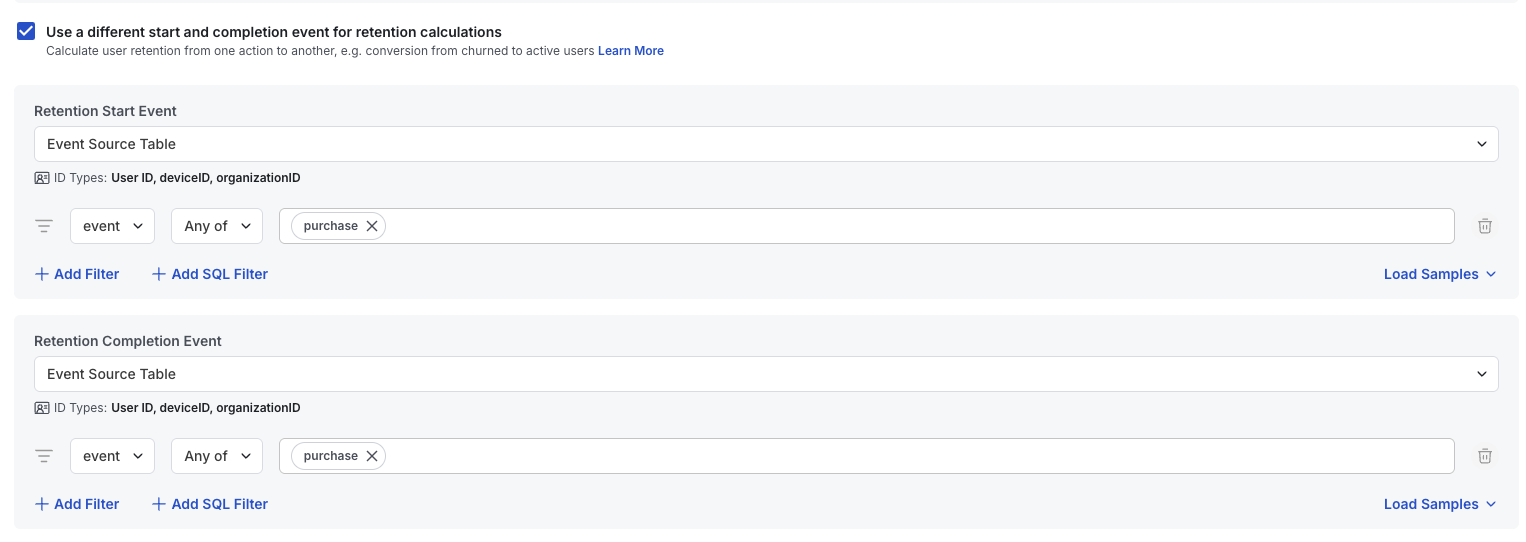Click values input field in Retention Start Event
This screenshot has height=542, width=1526.
pyautogui.click(x=866, y=226)
